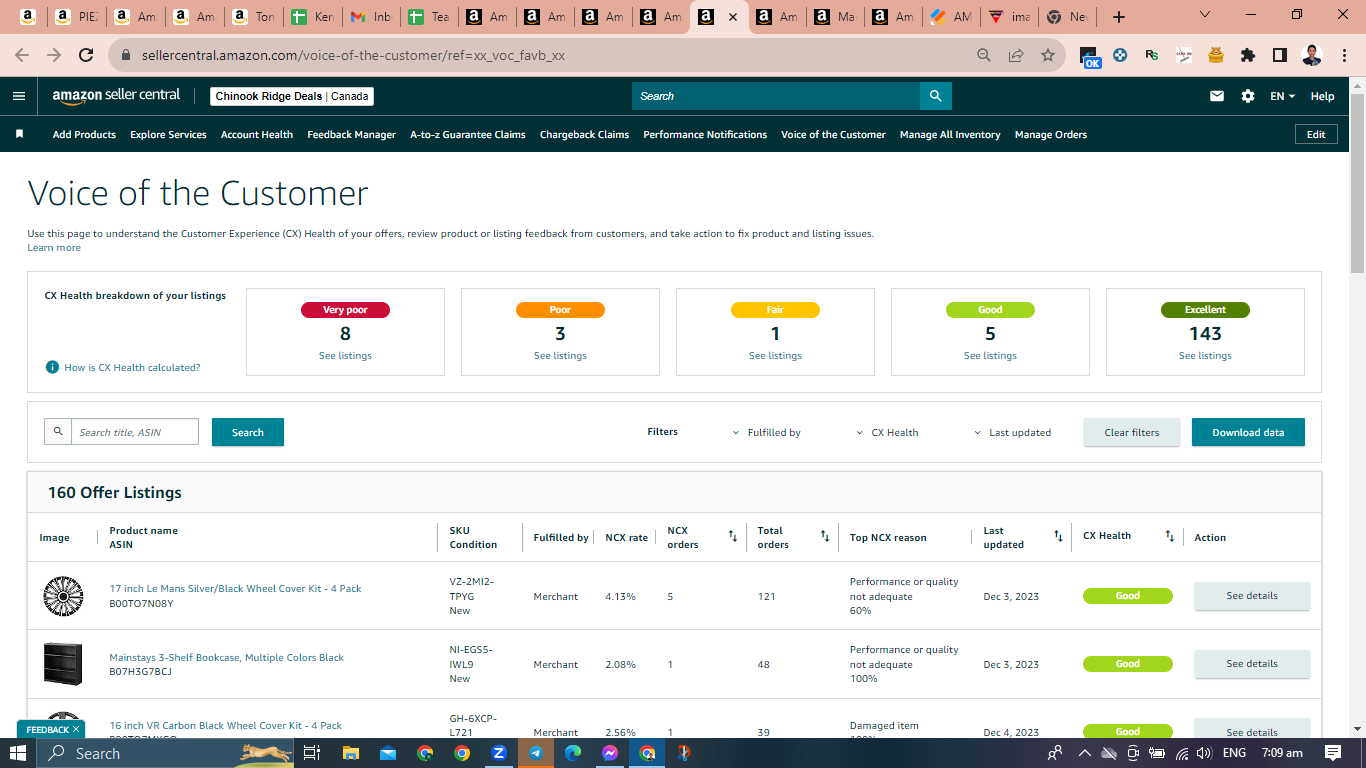Viewport: 1366px width, 768px height.
Task: Close the FEEDBACK tab widget
Action: pyautogui.click(x=76, y=730)
